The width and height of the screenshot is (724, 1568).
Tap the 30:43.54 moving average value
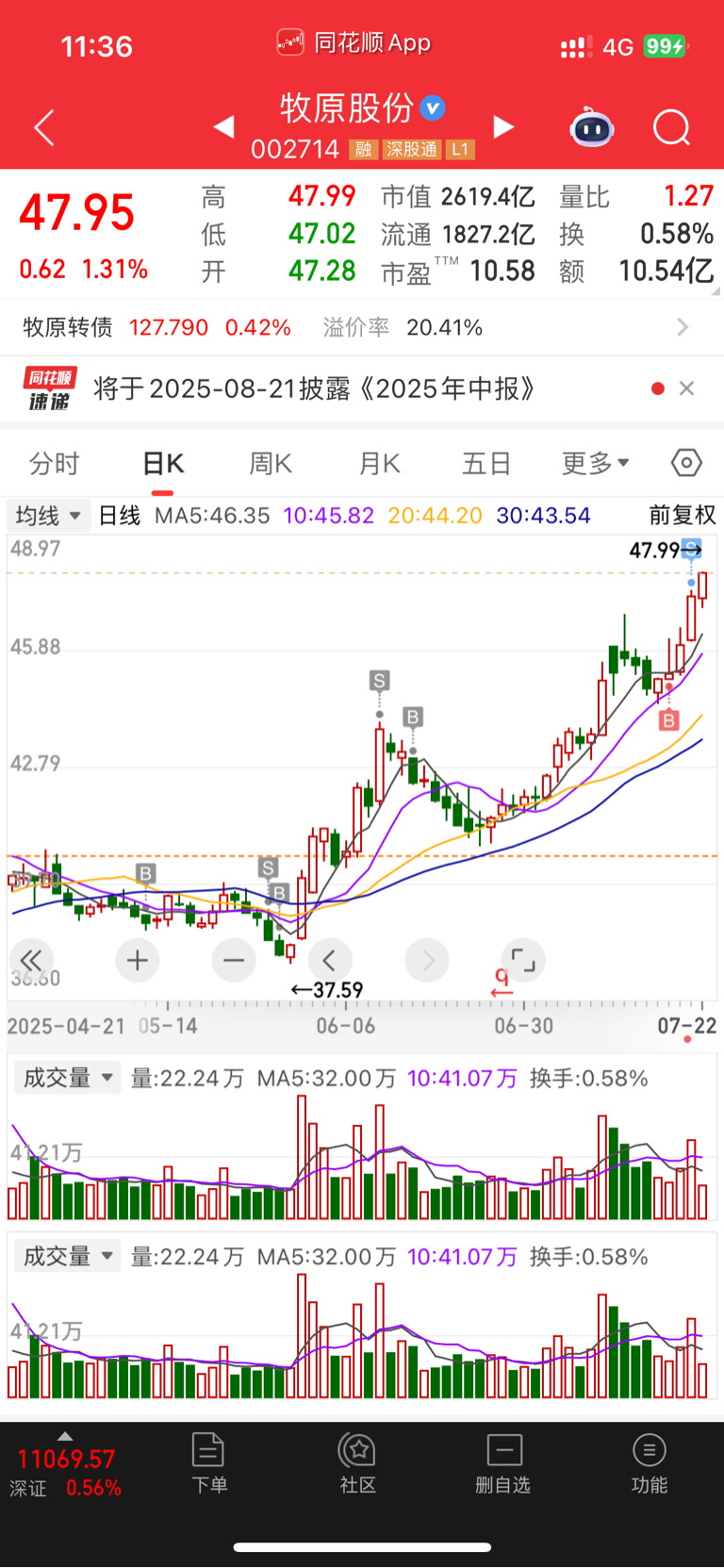(x=543, y=516)
